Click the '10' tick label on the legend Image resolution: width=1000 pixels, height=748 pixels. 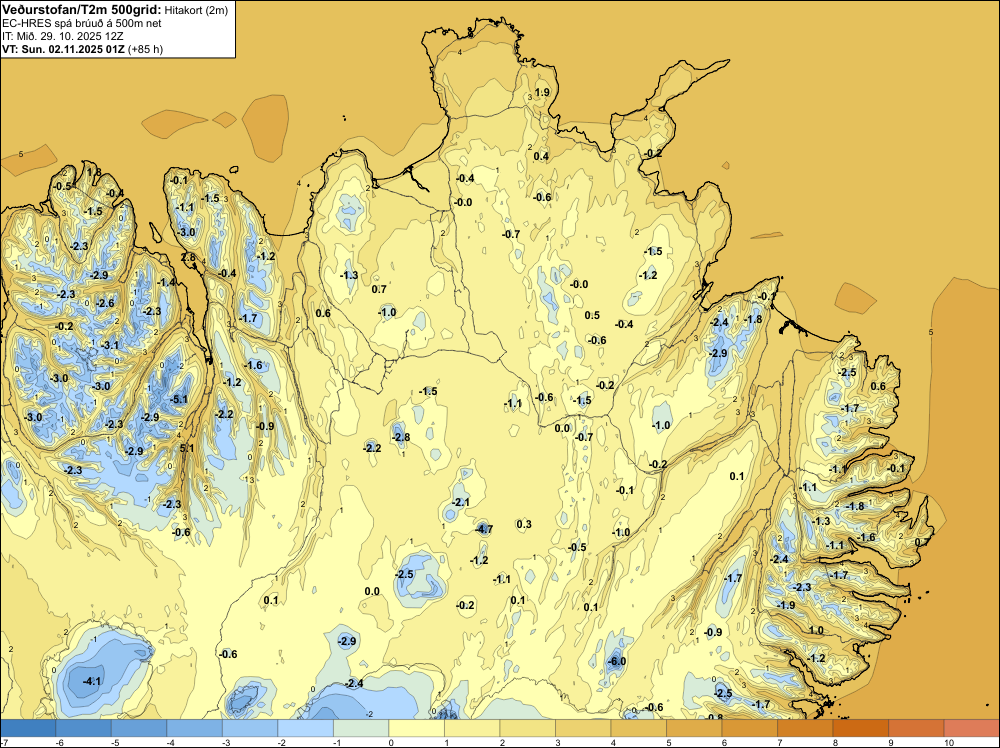click(x=948, y=742)
